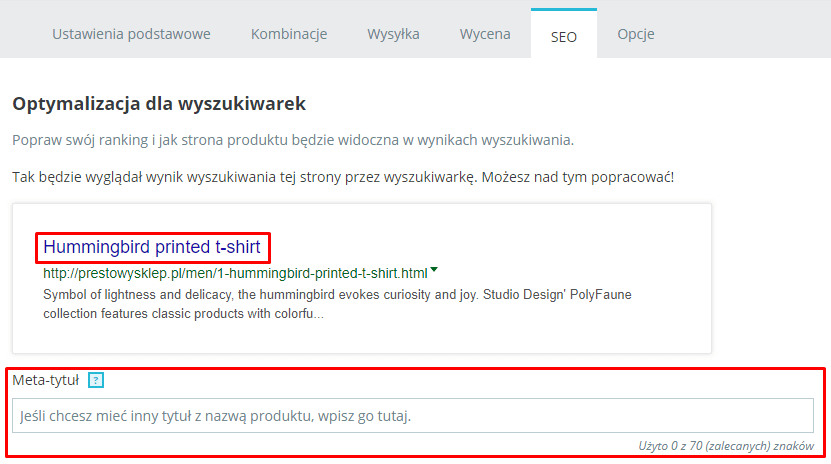Click the Symbol of lightness description snippet
Viewport: 831px width, 464px height.
click(x=337, y=304)
